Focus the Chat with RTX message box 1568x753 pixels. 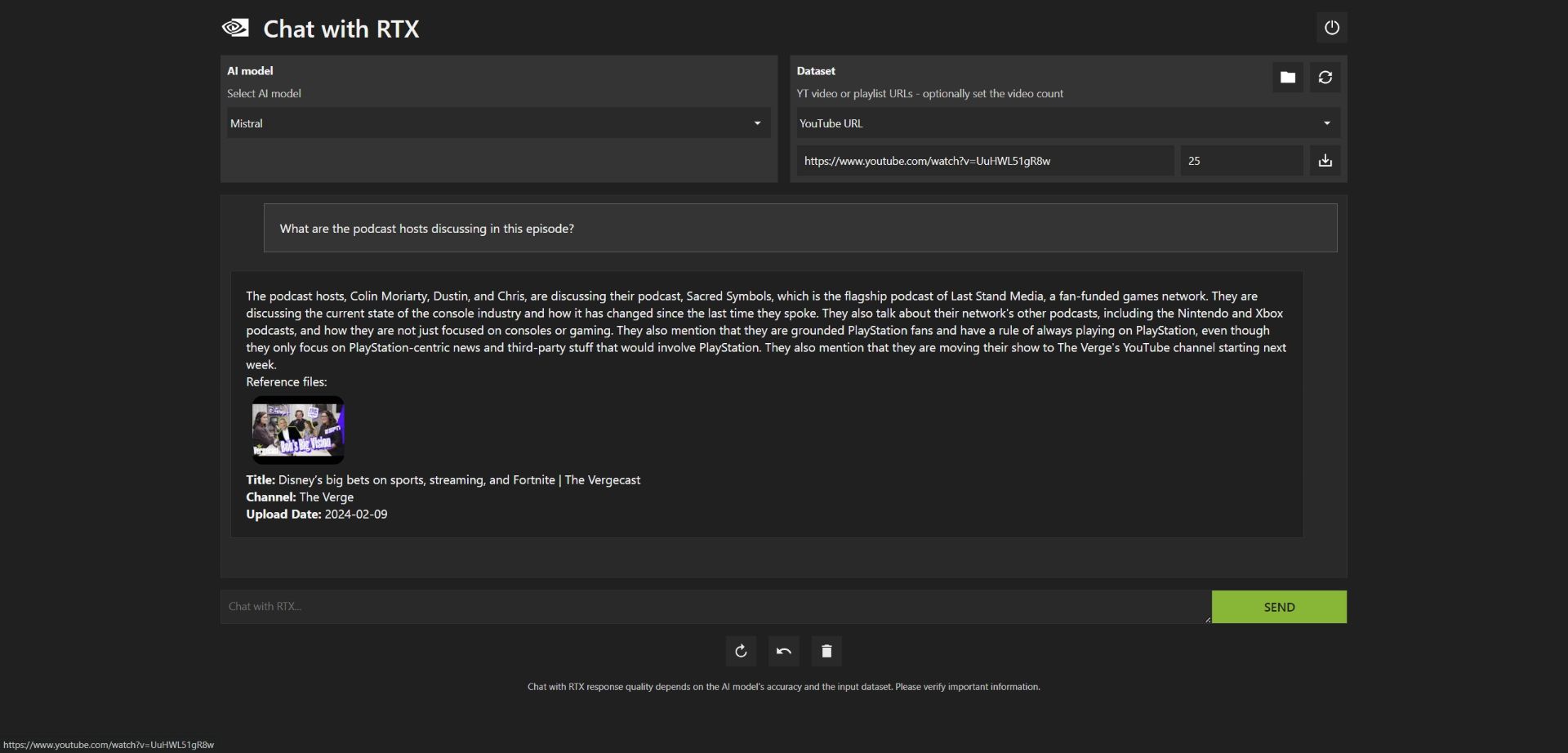click(x=715, y=607)
